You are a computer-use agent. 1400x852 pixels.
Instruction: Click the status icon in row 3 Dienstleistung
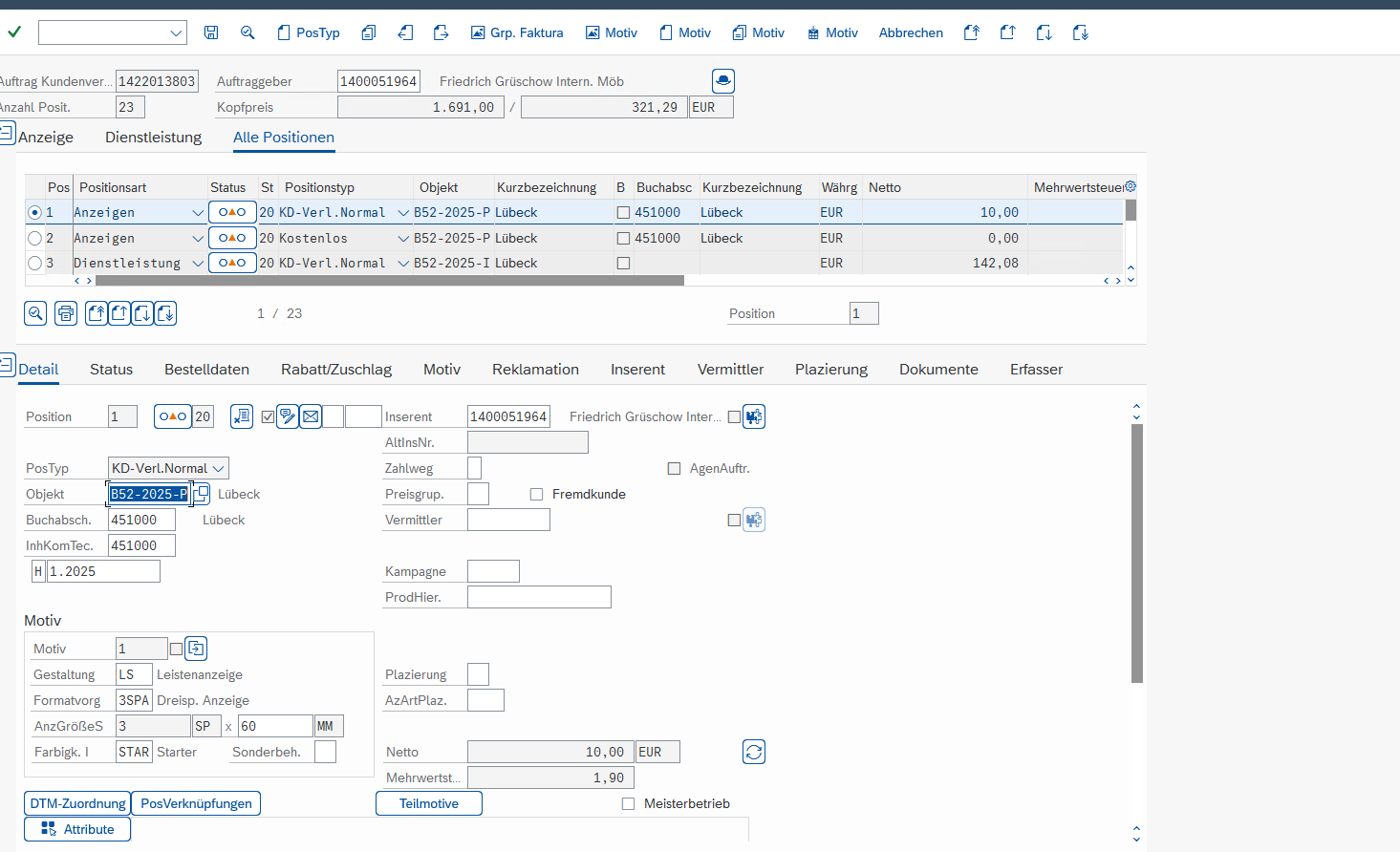click(x=232, y=263)
